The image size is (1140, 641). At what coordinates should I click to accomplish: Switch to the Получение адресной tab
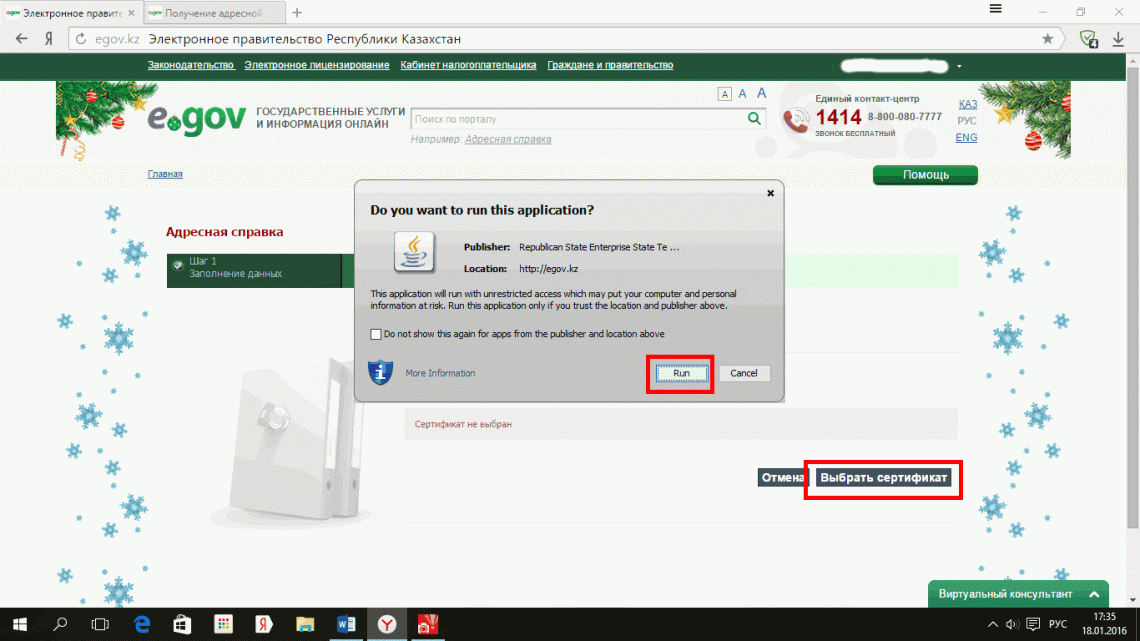(x=210, y=13)
